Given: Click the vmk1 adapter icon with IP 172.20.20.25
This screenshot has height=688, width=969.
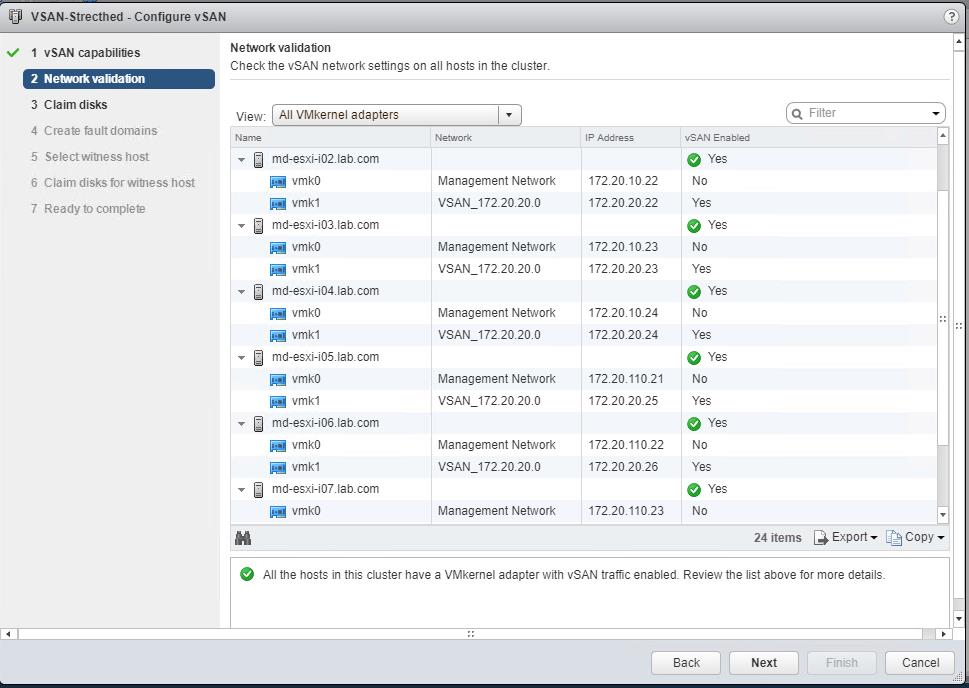Looking at the screenshot, I should (278, 402).
